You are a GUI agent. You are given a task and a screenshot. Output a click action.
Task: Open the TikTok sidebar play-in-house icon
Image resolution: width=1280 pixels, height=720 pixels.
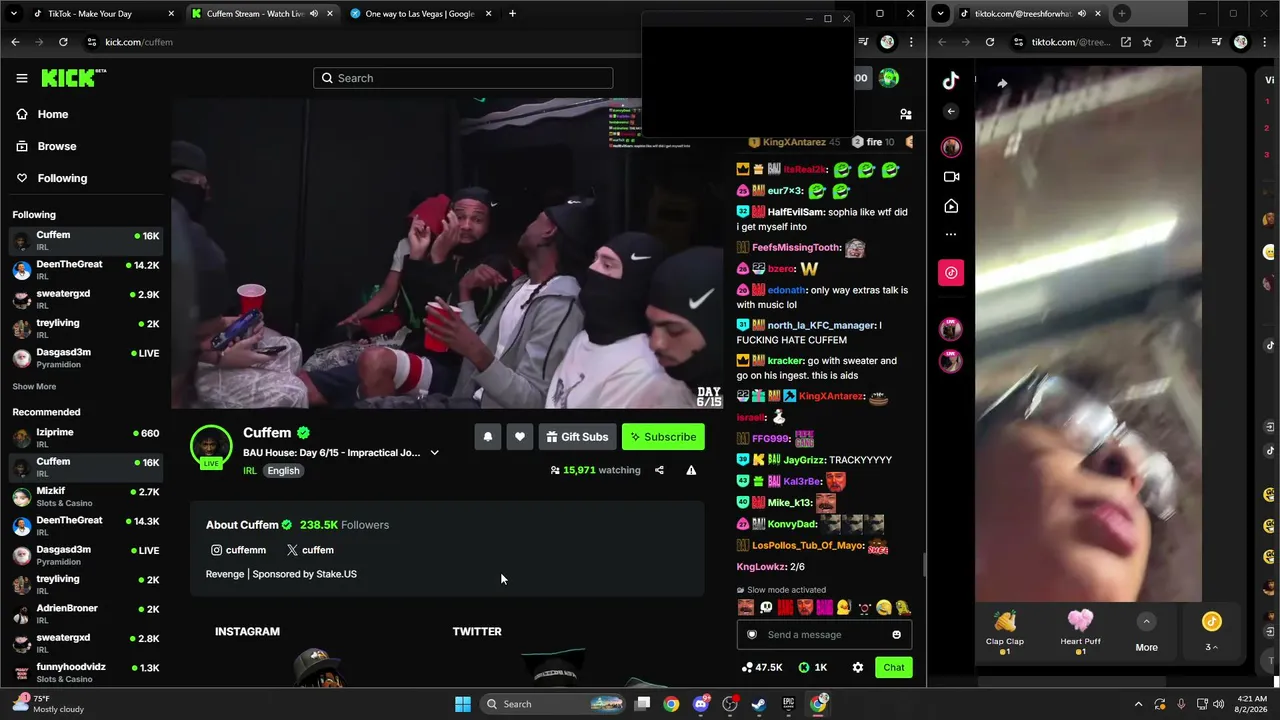pos(951,206)
